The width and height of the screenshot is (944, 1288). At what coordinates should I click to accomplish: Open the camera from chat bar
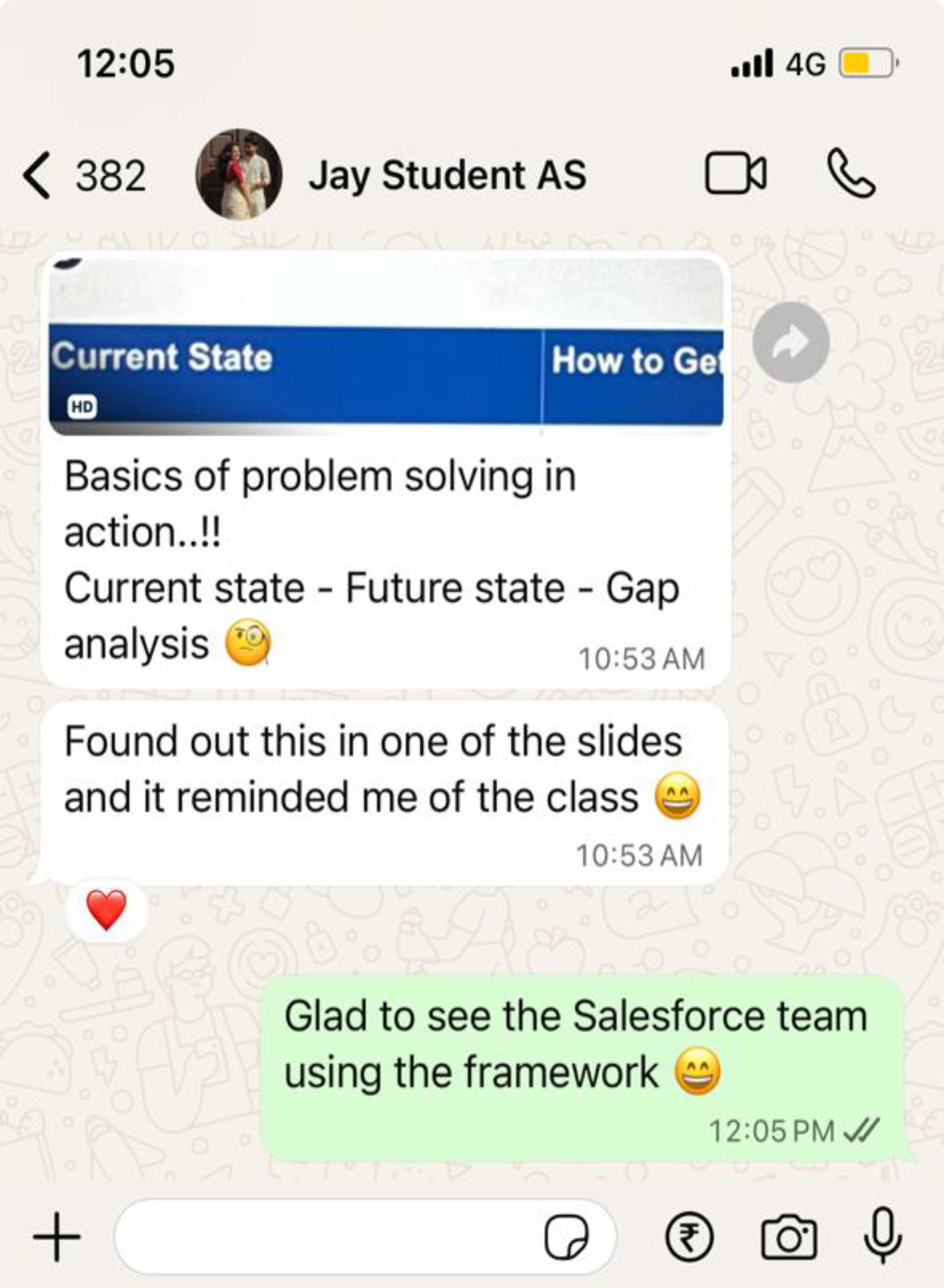(789, 1237)
